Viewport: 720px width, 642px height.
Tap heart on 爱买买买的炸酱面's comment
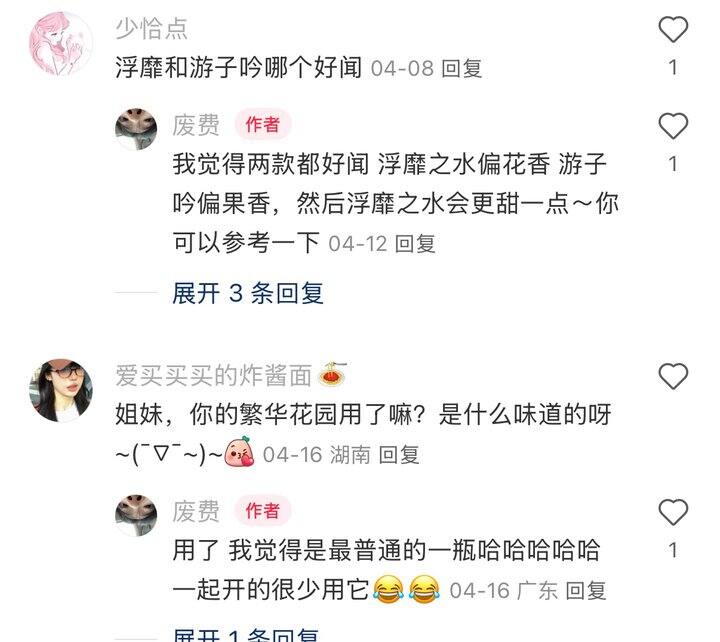coord(673,376)
